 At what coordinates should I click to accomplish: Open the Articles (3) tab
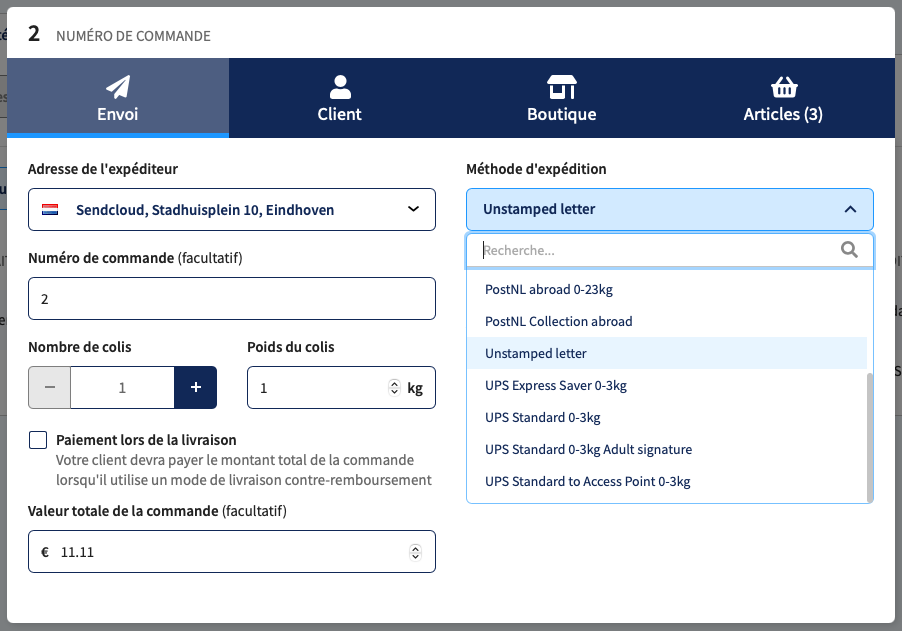783,98
